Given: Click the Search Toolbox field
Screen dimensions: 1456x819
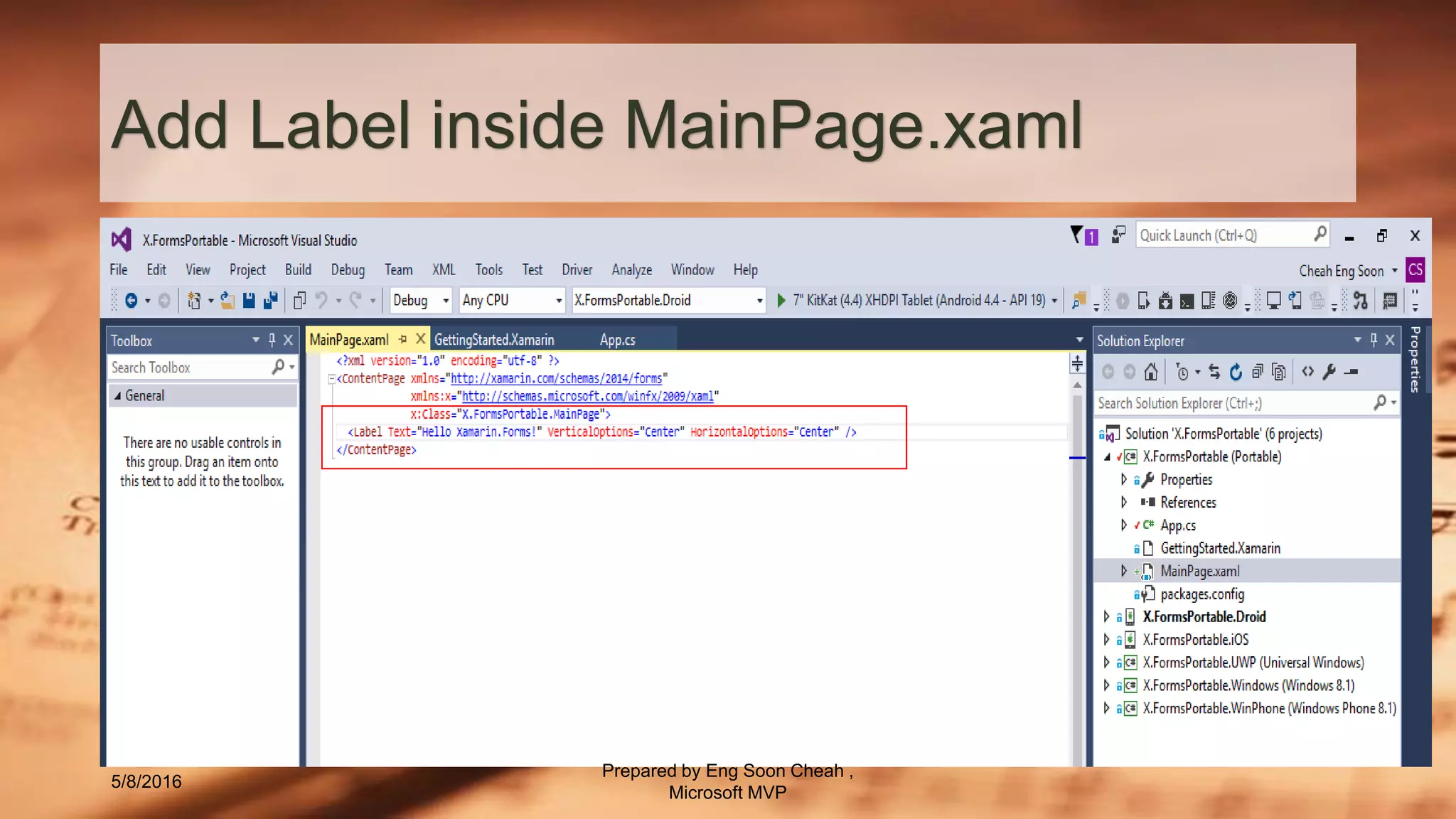Looking at the screenshot, I should click(202, 368).
